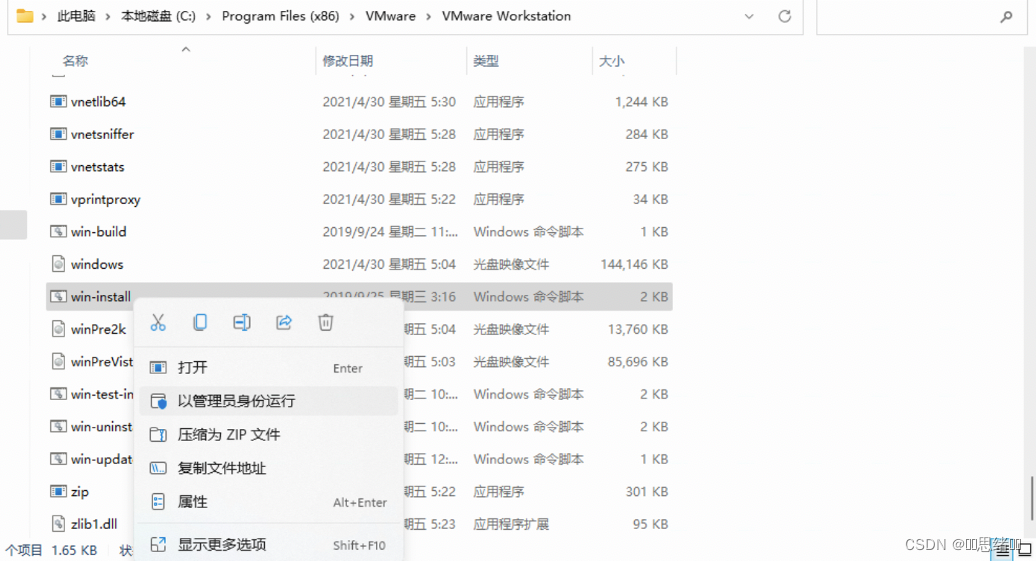This screenshot has width=1036, height=562.
Task: Sort by 修改日期 column header
Action: [348, 61]
